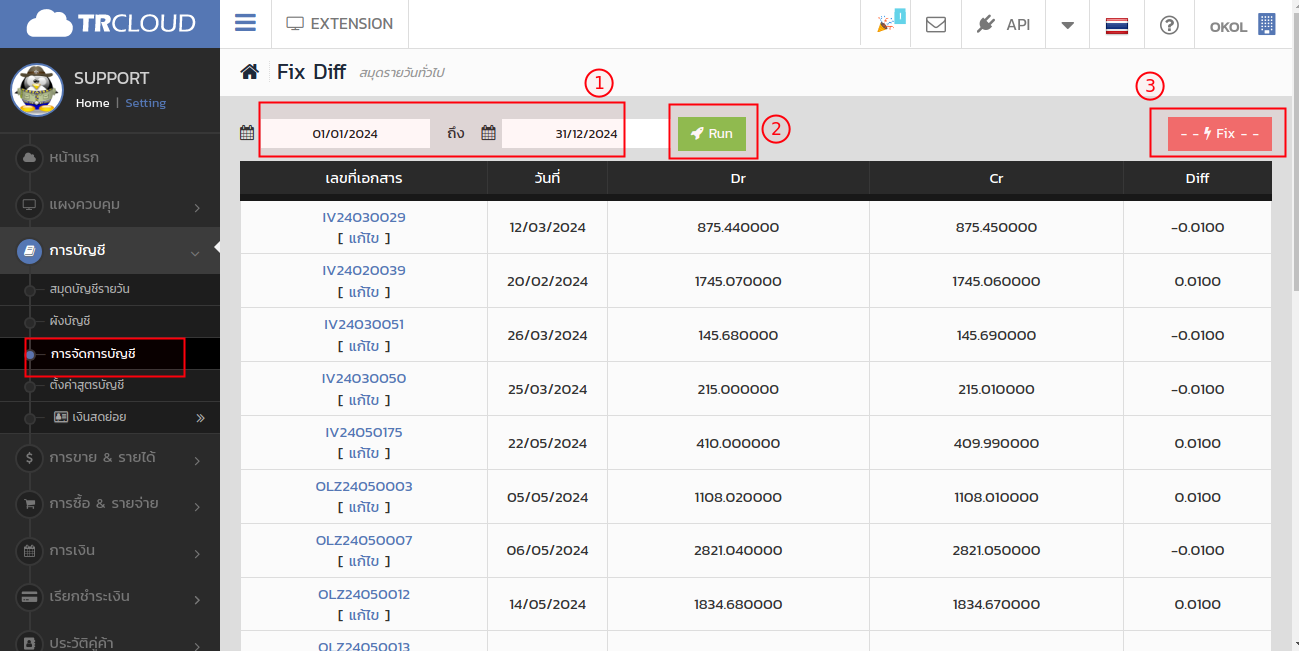Toggle the hamburger sidebar menu
This screenshot has width=1299, height=651.
click(x=245, y=23)
